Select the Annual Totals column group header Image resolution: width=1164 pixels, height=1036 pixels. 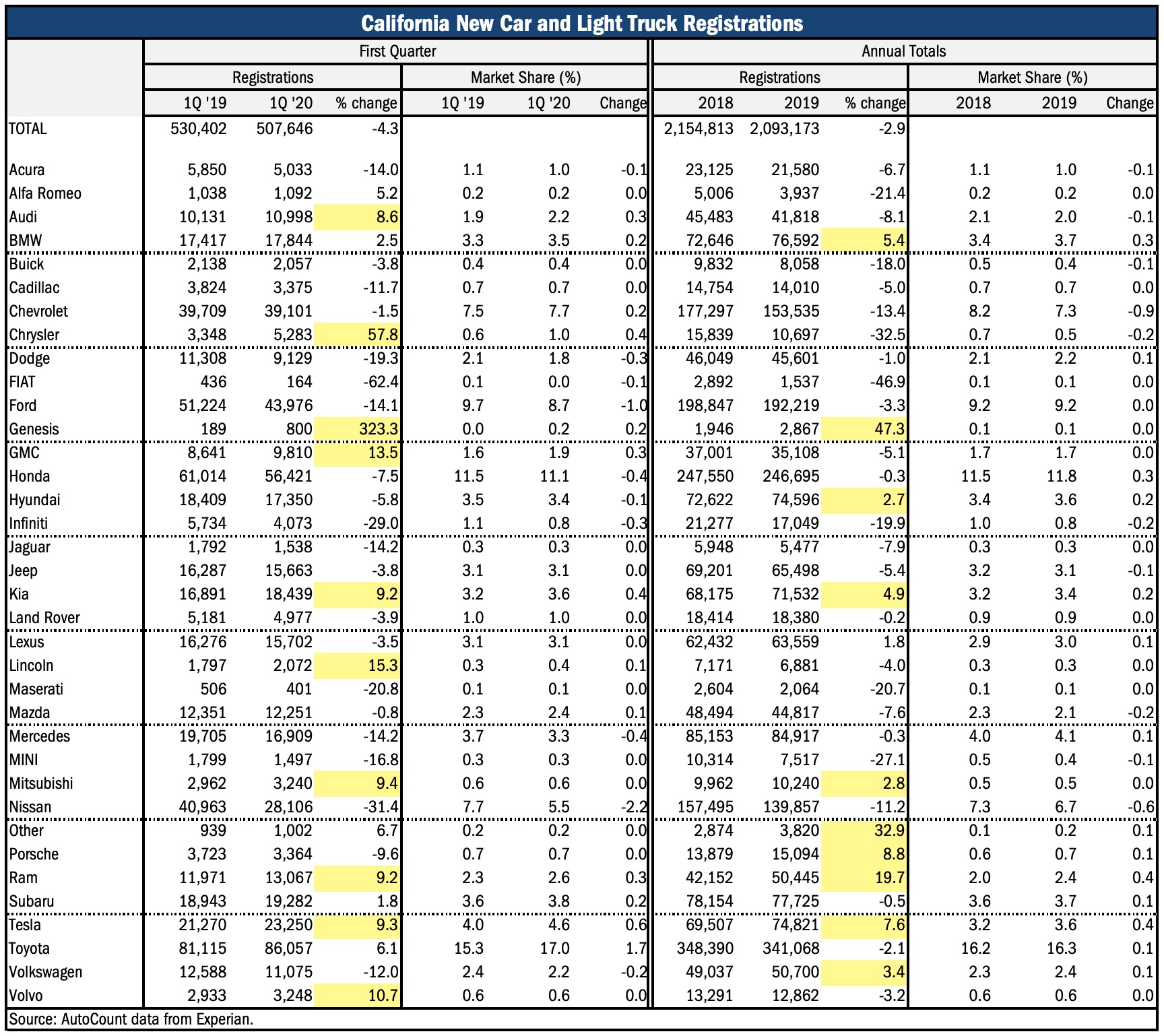click(903, 51)
